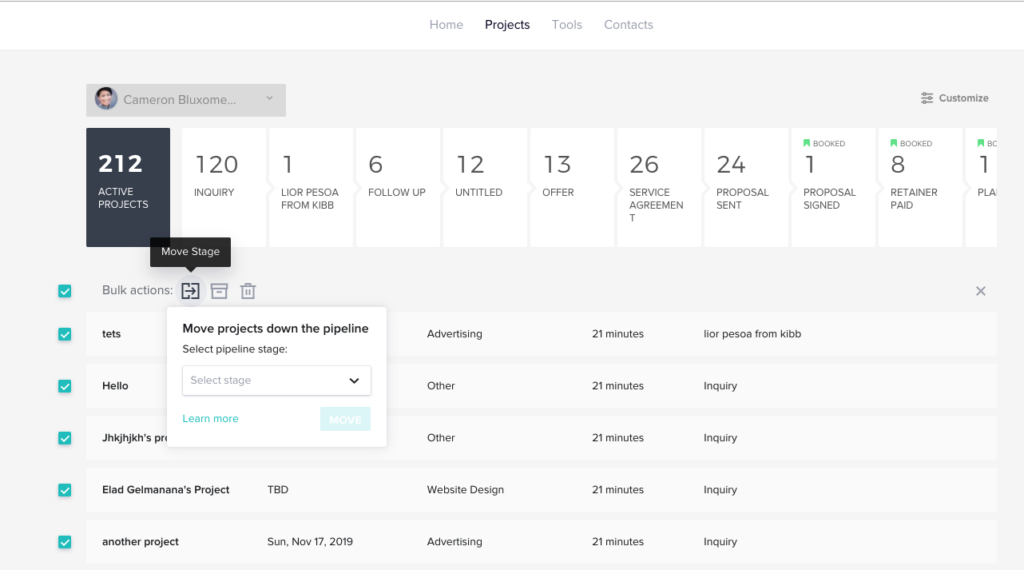Select the Follow Up stage card

click(397, 186)
